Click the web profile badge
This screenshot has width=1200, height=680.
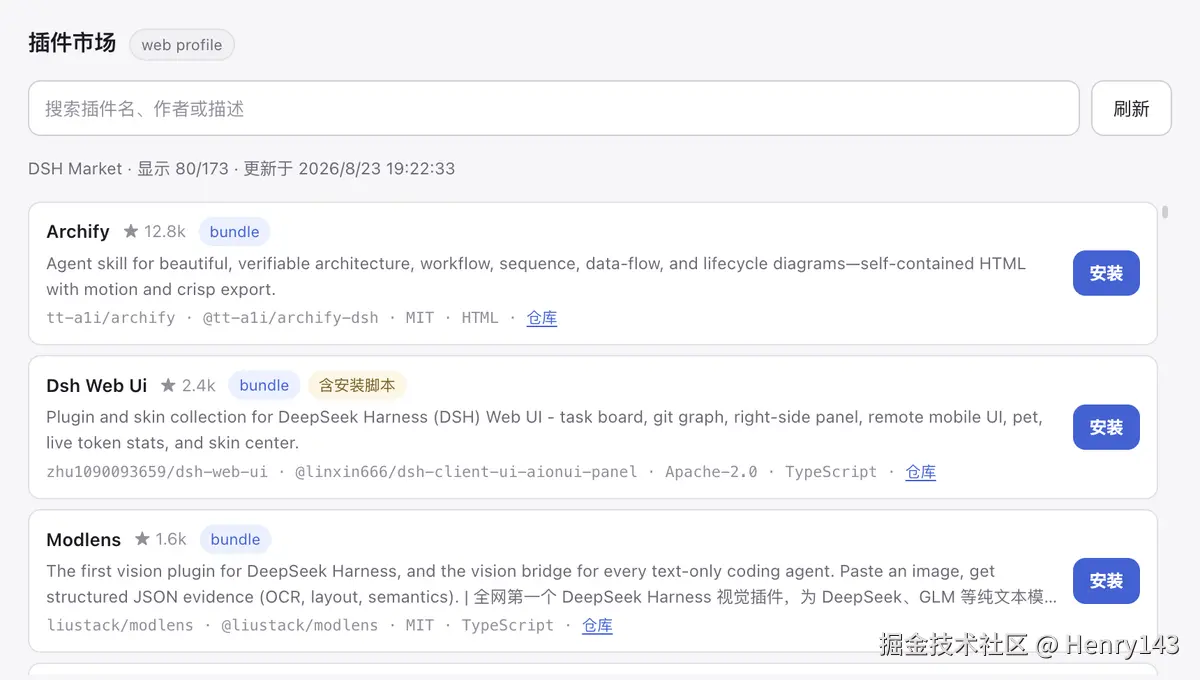coord(182,45)
